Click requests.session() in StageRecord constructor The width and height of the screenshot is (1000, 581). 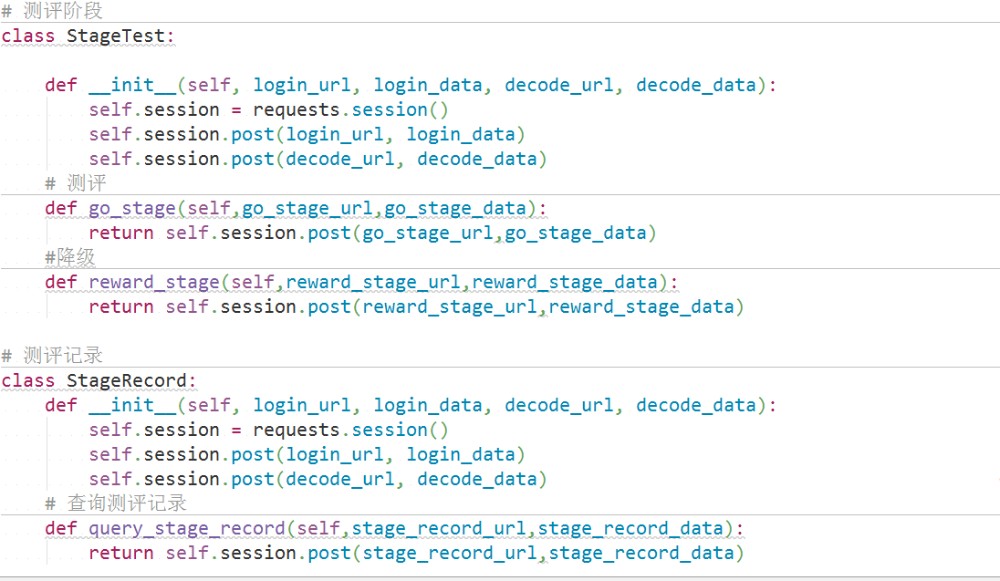pyautogui.click(x=351, y=430)
